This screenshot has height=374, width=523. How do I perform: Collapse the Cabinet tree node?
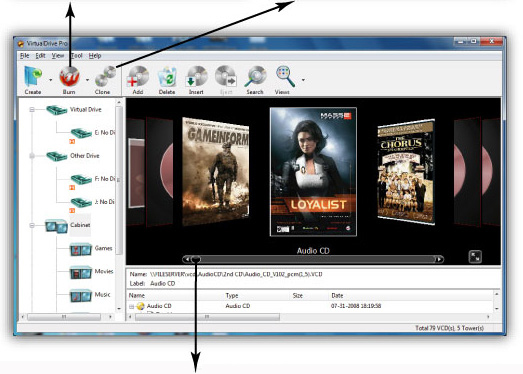(x=32, y=225)
